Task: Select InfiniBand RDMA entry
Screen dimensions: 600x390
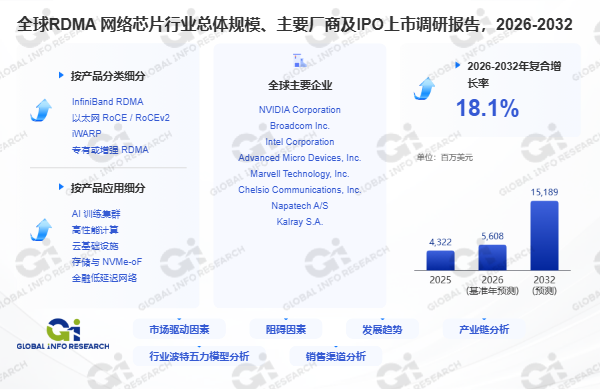Action: pos(108,102)
